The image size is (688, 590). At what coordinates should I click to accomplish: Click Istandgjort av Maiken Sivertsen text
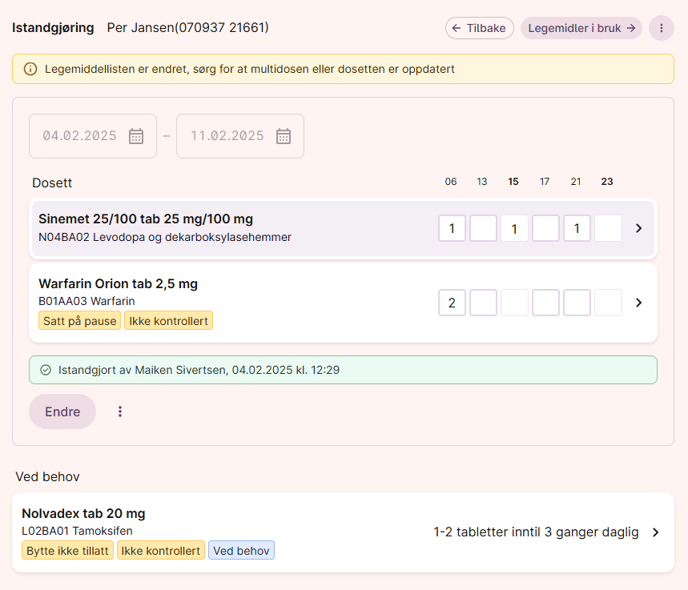coord(199,370)
